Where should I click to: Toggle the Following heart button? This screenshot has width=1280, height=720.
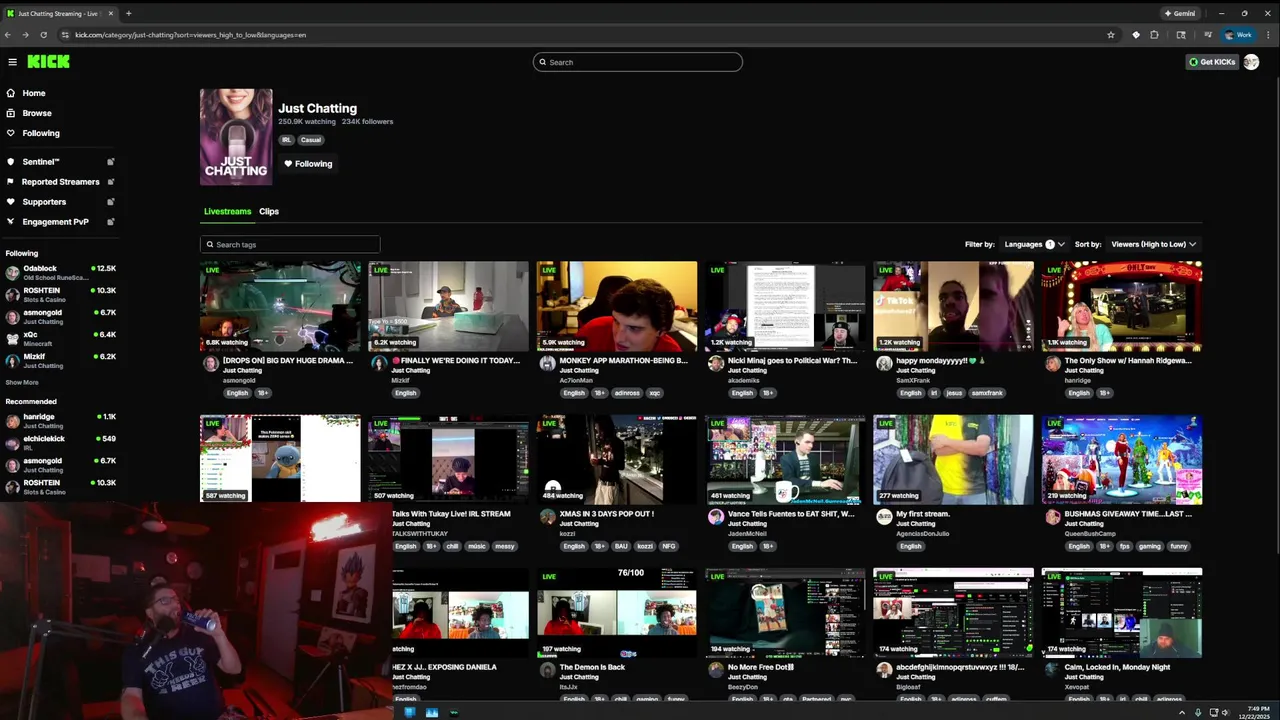pos(308,164)
